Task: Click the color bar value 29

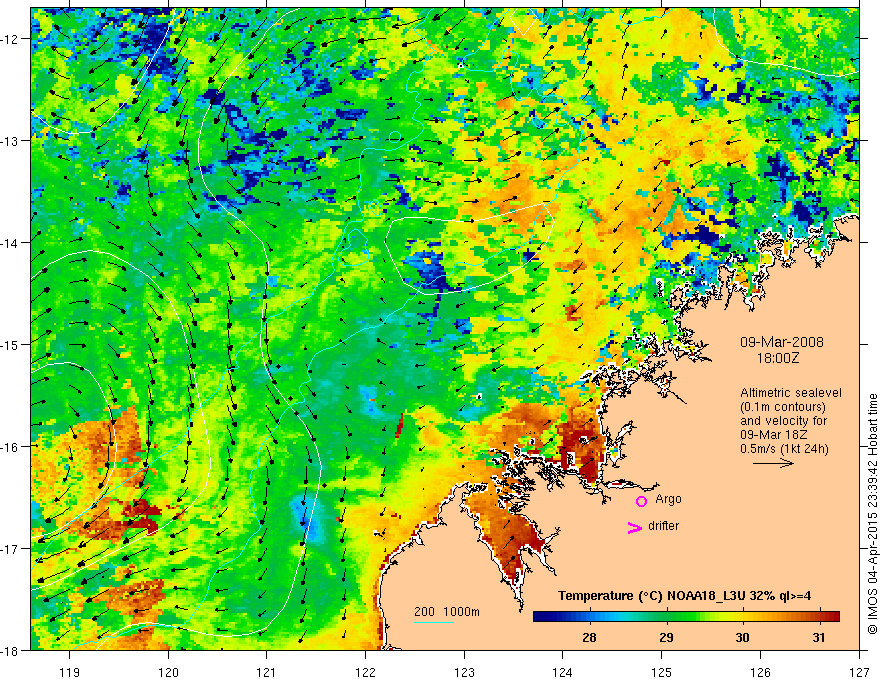Action: tap(666, 637)
